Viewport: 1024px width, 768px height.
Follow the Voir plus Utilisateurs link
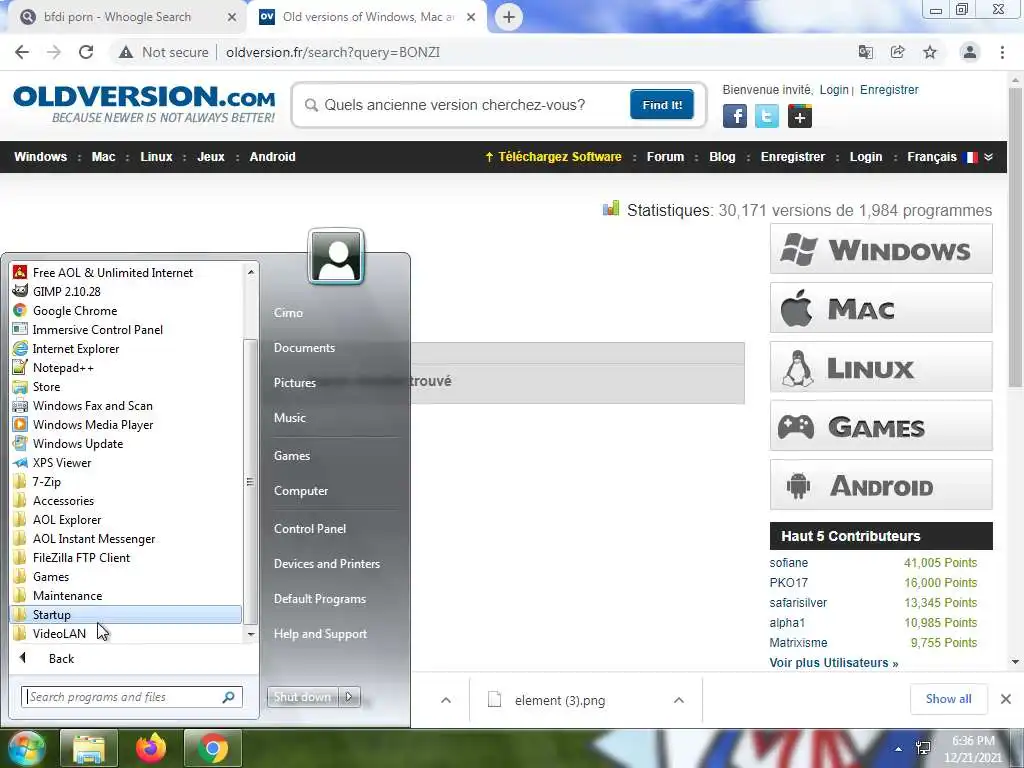click(x=833, y=663)
